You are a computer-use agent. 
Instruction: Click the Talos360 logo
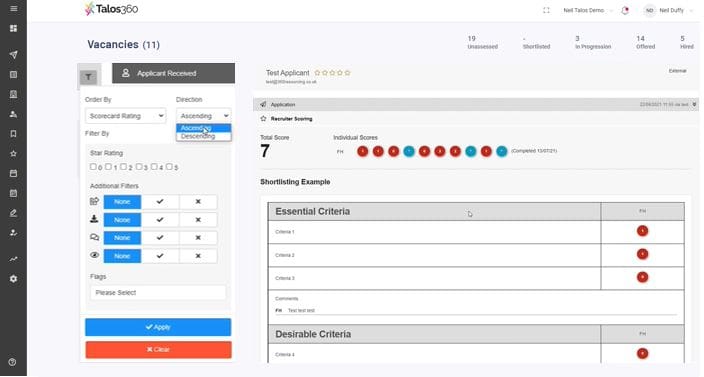pos(111,9)
